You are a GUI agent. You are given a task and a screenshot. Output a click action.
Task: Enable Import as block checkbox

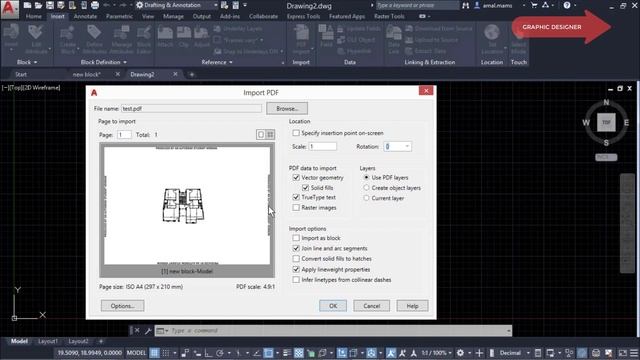pyautogui.click(x=296, y=238)
